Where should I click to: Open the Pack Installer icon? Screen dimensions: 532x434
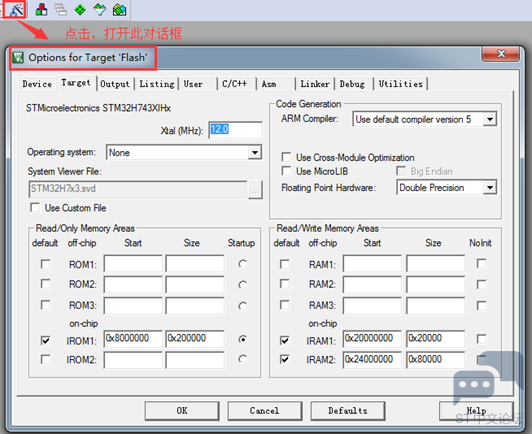click(119, 10)
